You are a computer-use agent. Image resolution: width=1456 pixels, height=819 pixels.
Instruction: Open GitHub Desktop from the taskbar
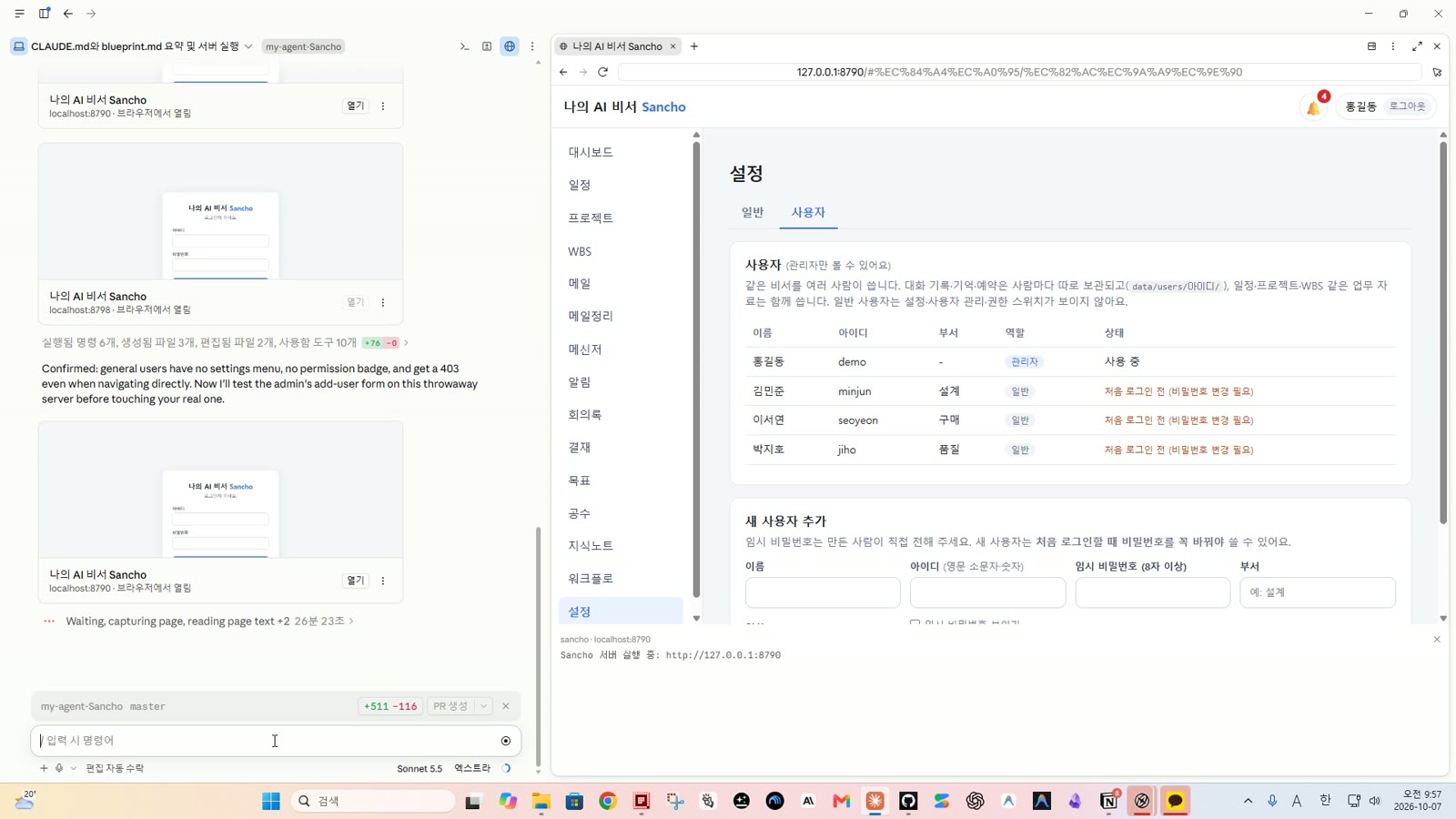908,801
